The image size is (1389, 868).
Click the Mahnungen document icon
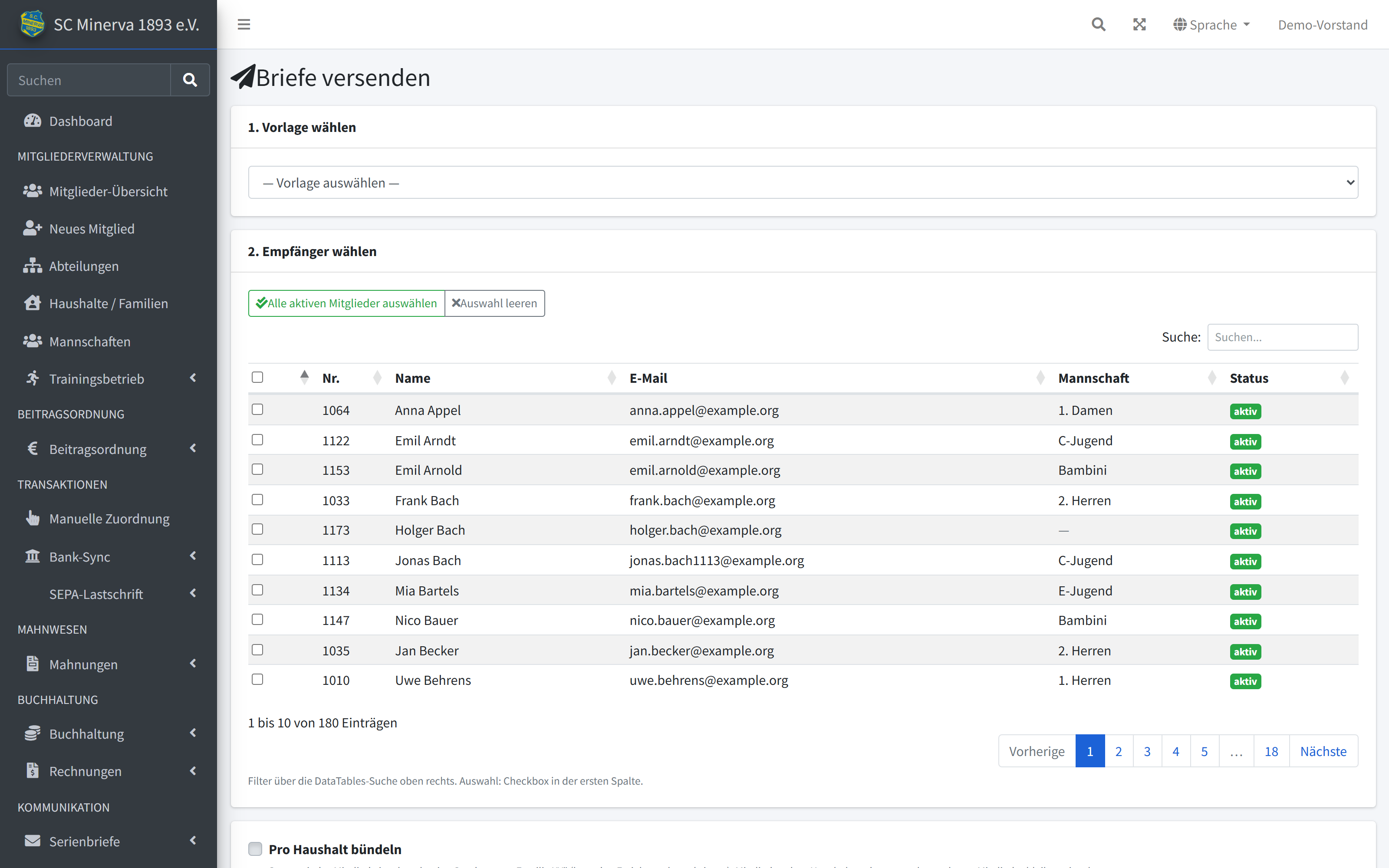(32, 664)
